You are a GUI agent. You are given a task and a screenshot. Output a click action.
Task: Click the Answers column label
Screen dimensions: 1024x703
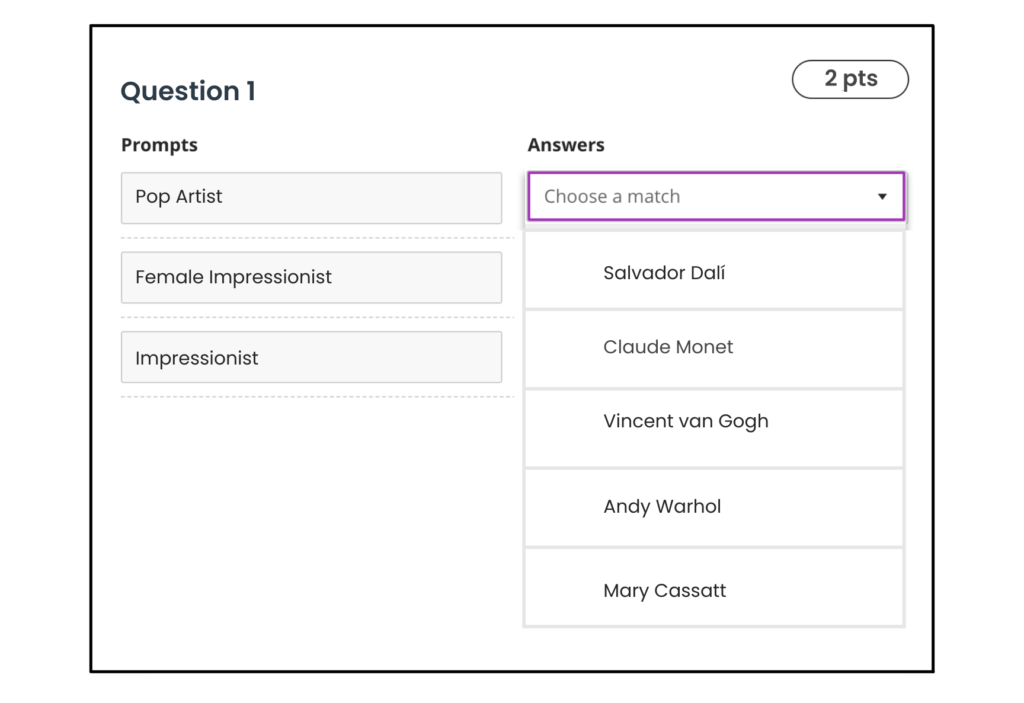566,145
